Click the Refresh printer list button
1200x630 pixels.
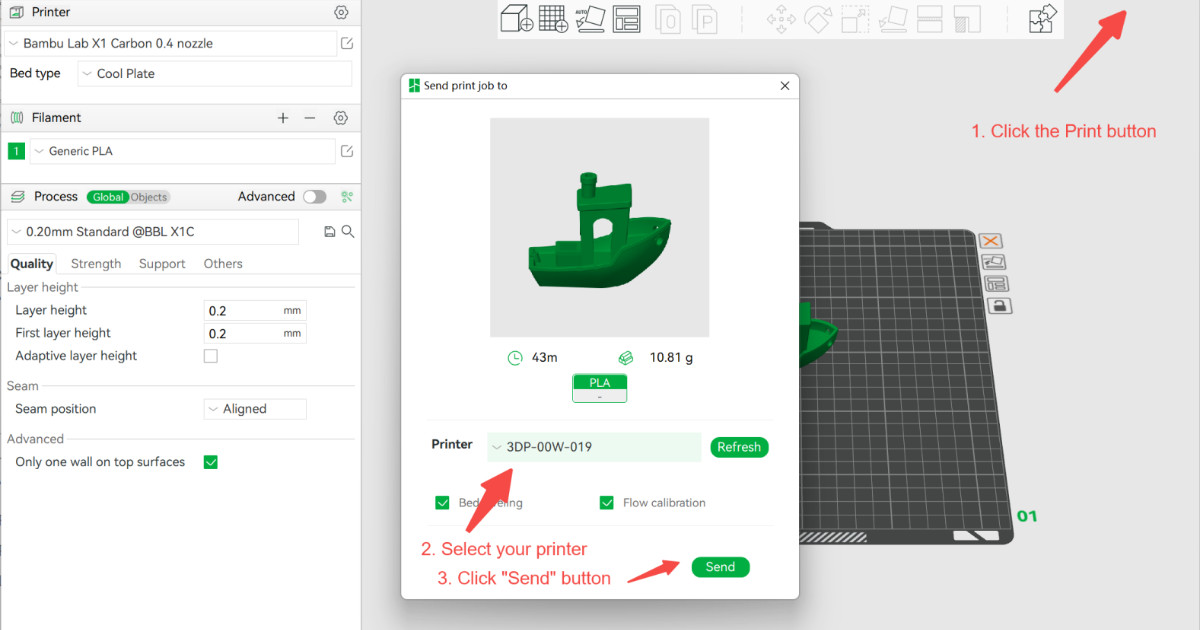click(739, 447)
